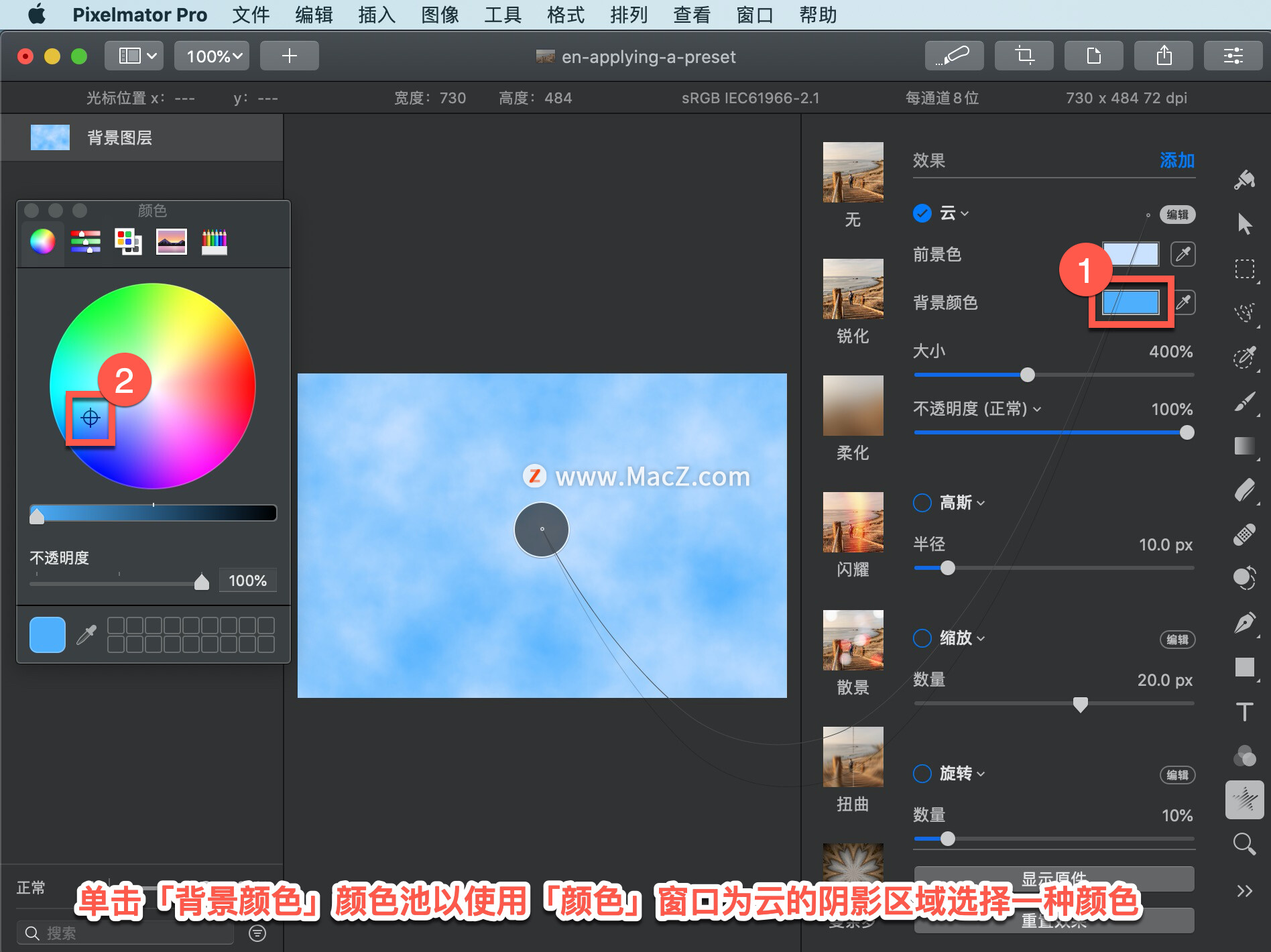Pick background color with eyedropper
Image resolution: width=1271 pixels, height=952 pixels.
(x=1185, y=302)
